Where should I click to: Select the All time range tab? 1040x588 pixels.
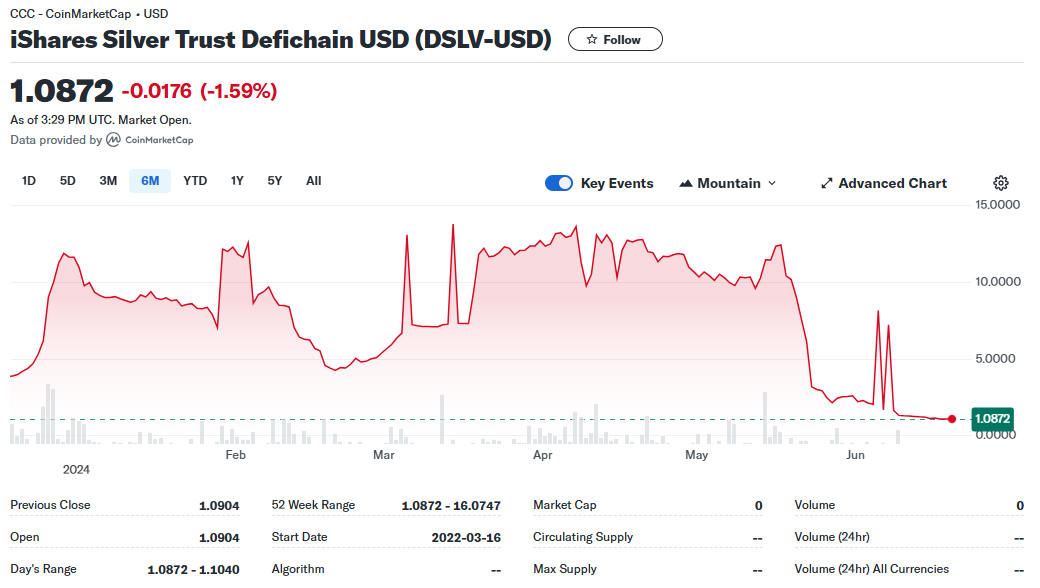pyautogui.click(x=313, y=181)
